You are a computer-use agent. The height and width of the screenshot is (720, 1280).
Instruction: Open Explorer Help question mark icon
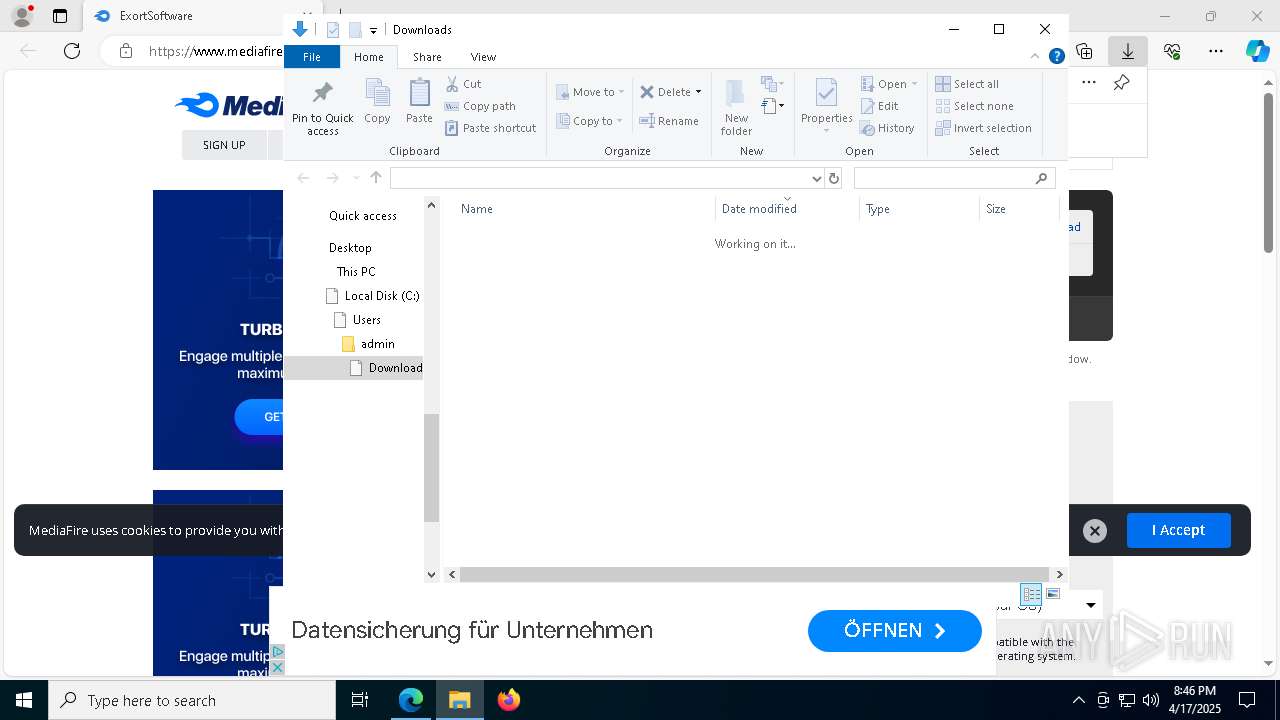(1056, 56)
